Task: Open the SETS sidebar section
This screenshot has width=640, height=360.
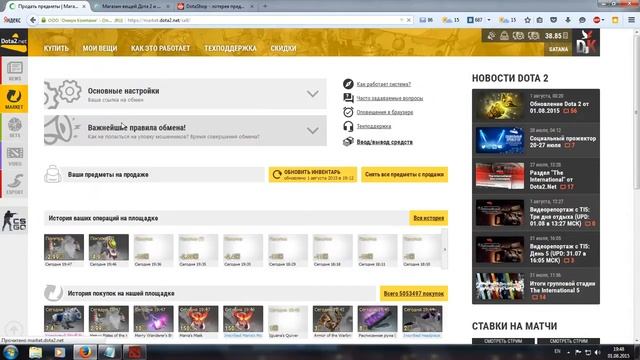Action: [x=14, y=127]
